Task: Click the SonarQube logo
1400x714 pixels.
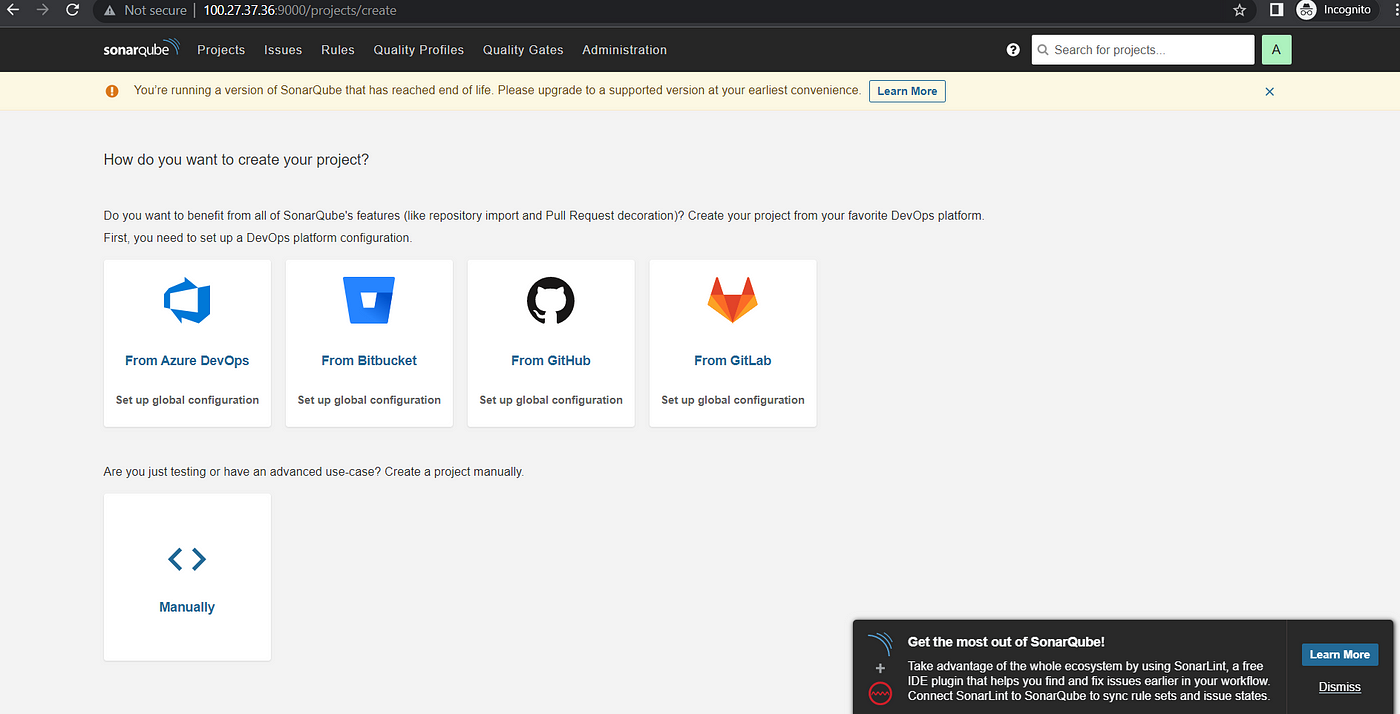Action: [141, 49]
